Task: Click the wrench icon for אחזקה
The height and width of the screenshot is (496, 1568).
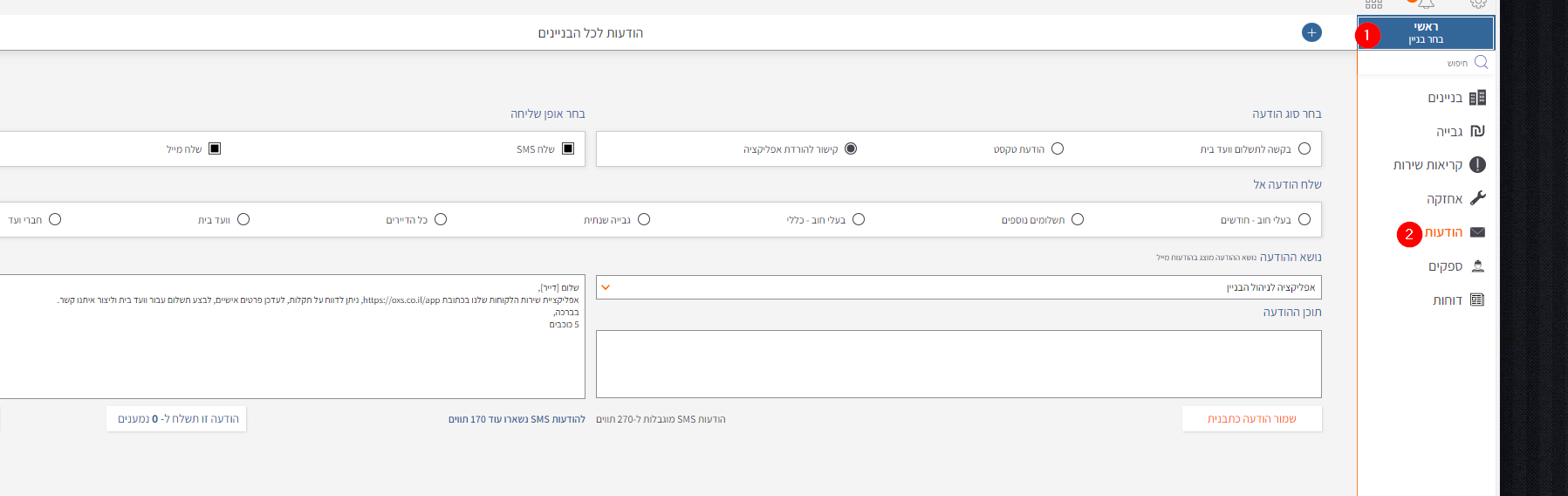Action: pyautogui.click(x=1477, y=198)
